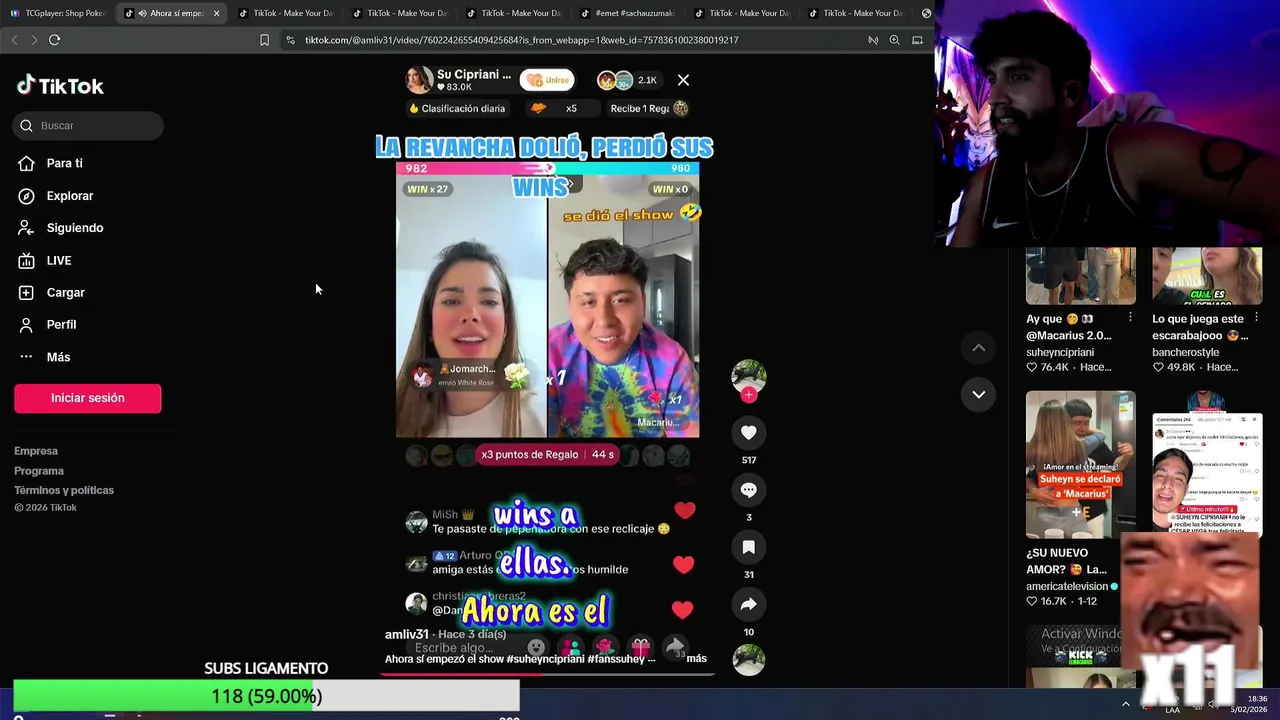Follow the creator with the red plus badge

tap(748, 395)
